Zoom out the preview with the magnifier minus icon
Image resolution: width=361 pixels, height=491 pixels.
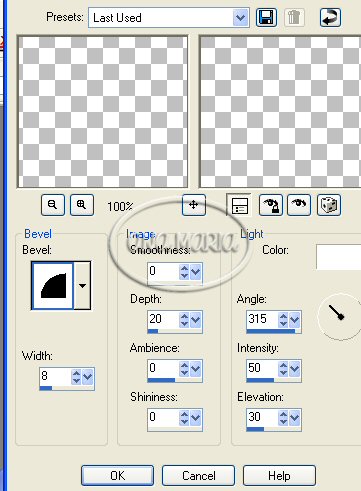tap(53, 205)
